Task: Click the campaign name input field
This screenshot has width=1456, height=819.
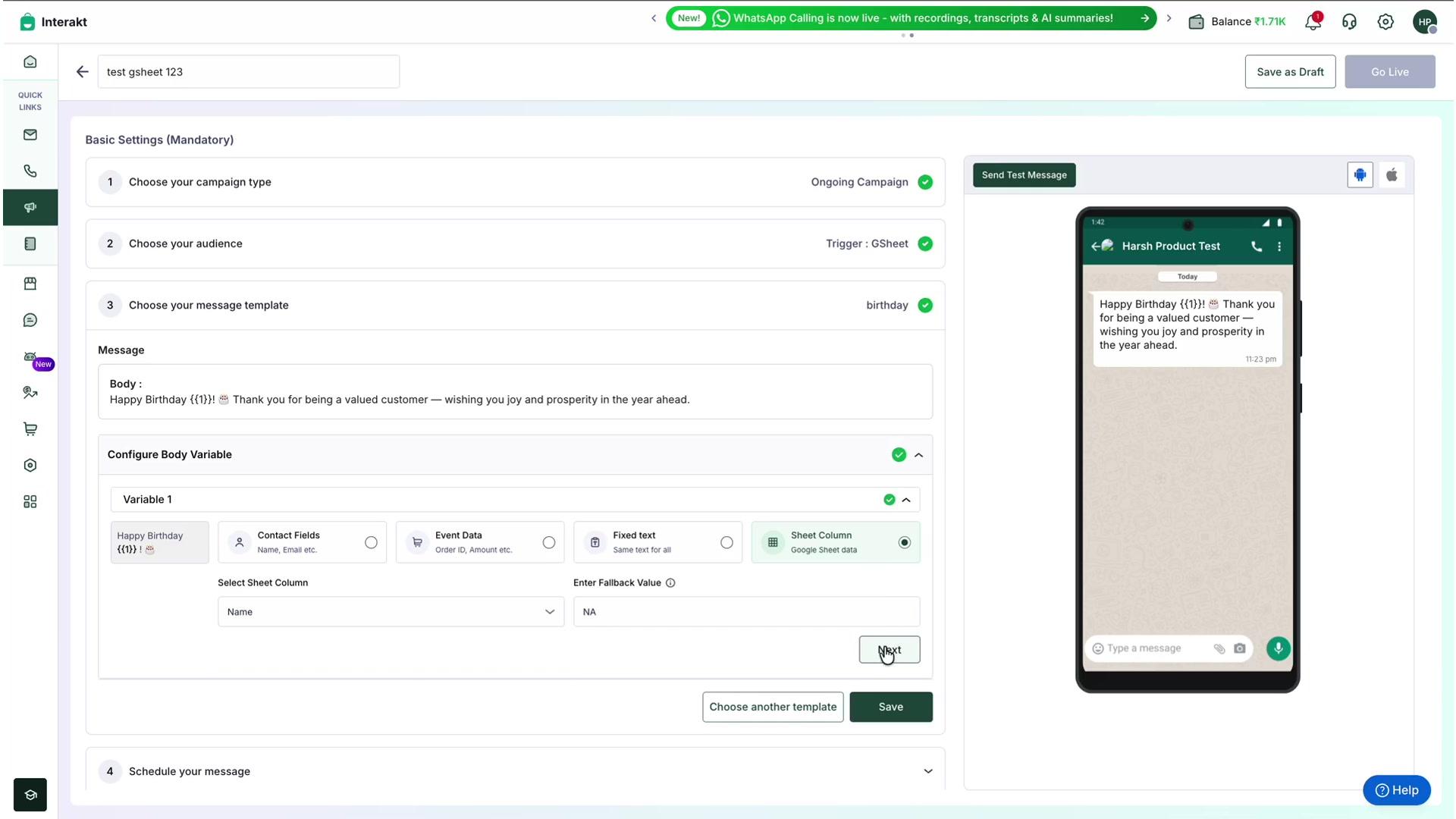Action: click(248, 72)
